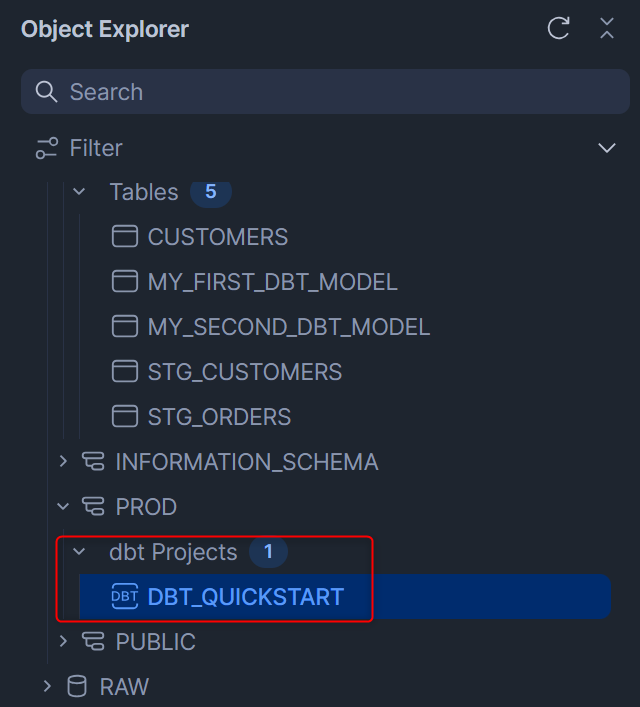Expand the RAW database arrow
The width and height of the screenshot is (640, 707).
coord(47,686)
